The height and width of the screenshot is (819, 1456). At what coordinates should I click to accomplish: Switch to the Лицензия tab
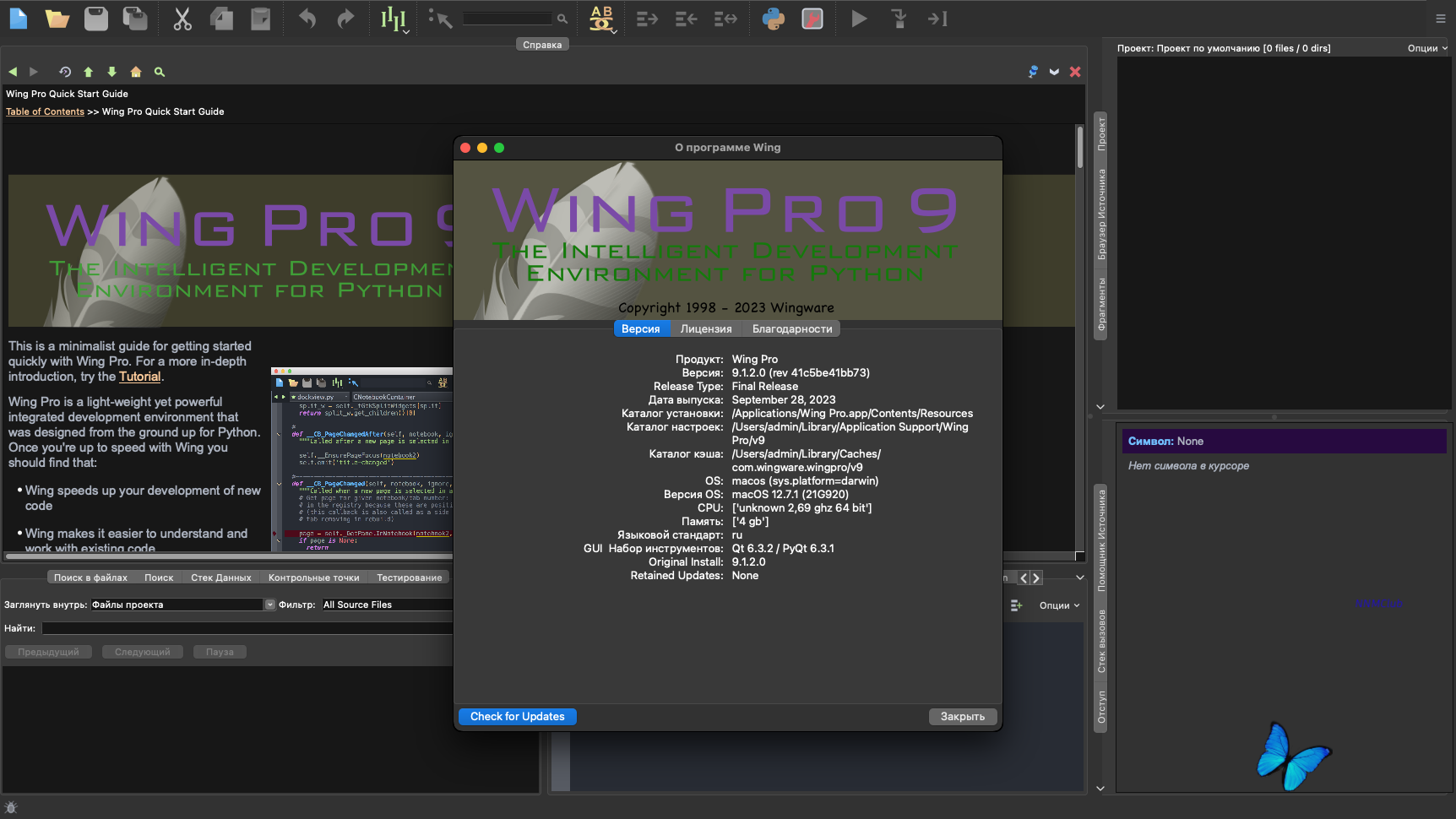[706, 329]
